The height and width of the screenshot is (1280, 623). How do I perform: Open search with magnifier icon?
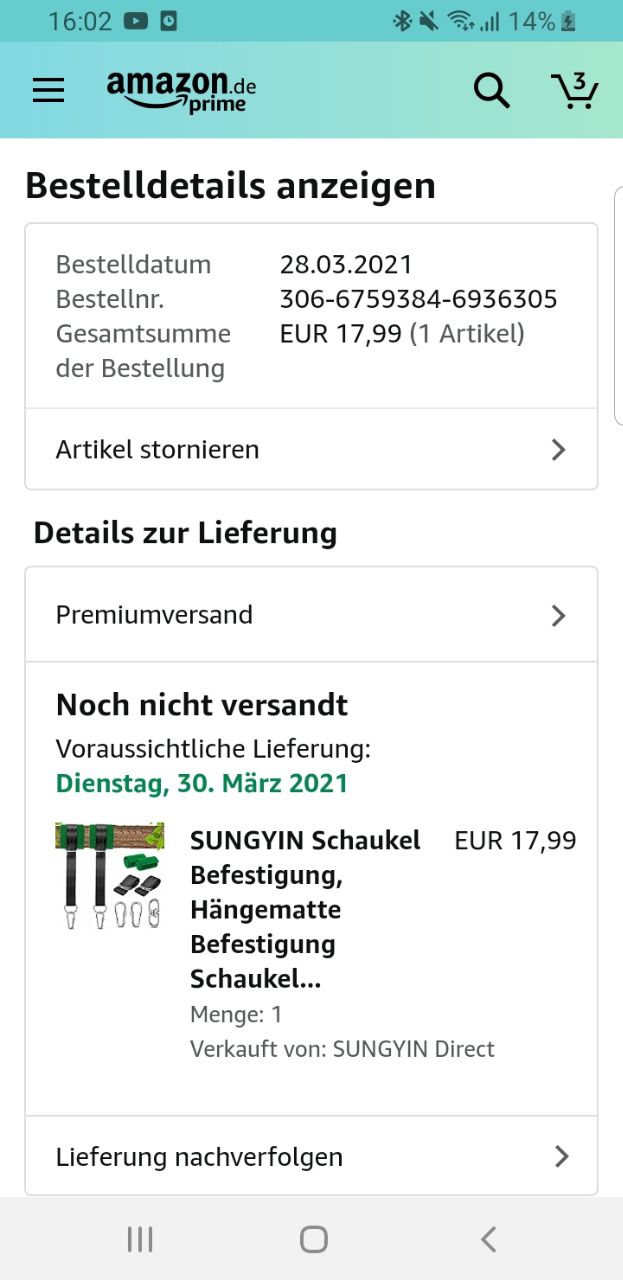pos(491,90)
